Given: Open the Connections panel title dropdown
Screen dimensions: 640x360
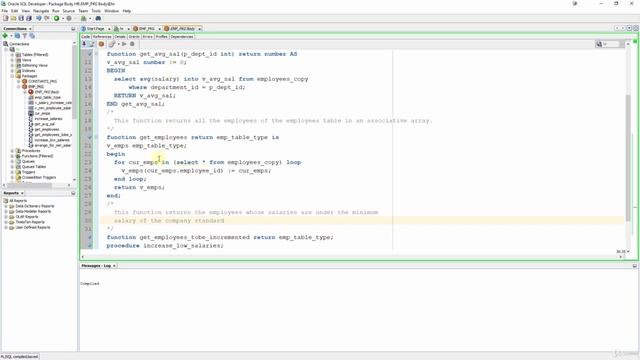Looking at the screenshot, I should [30, 29].
